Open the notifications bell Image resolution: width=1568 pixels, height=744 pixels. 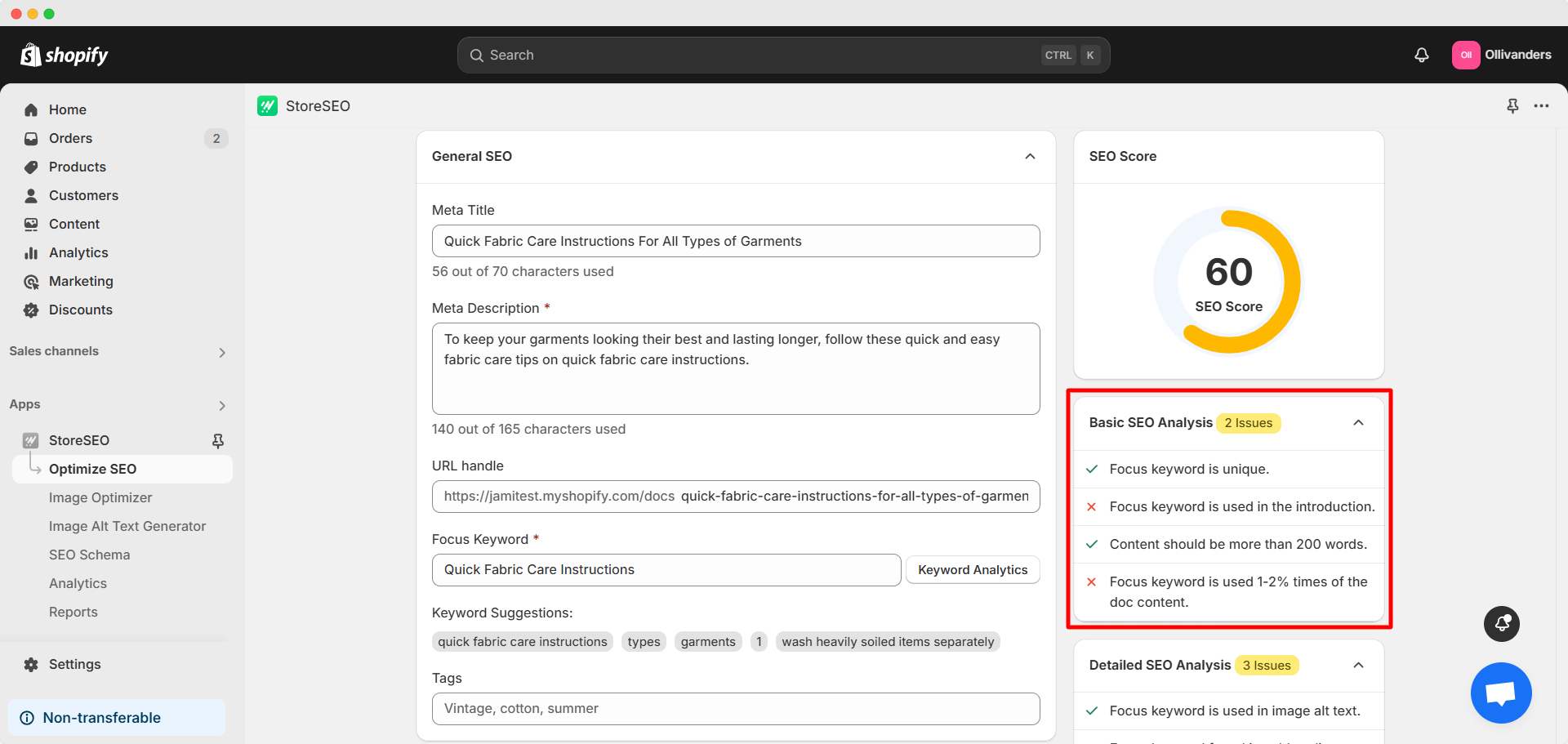point(1422,55)
